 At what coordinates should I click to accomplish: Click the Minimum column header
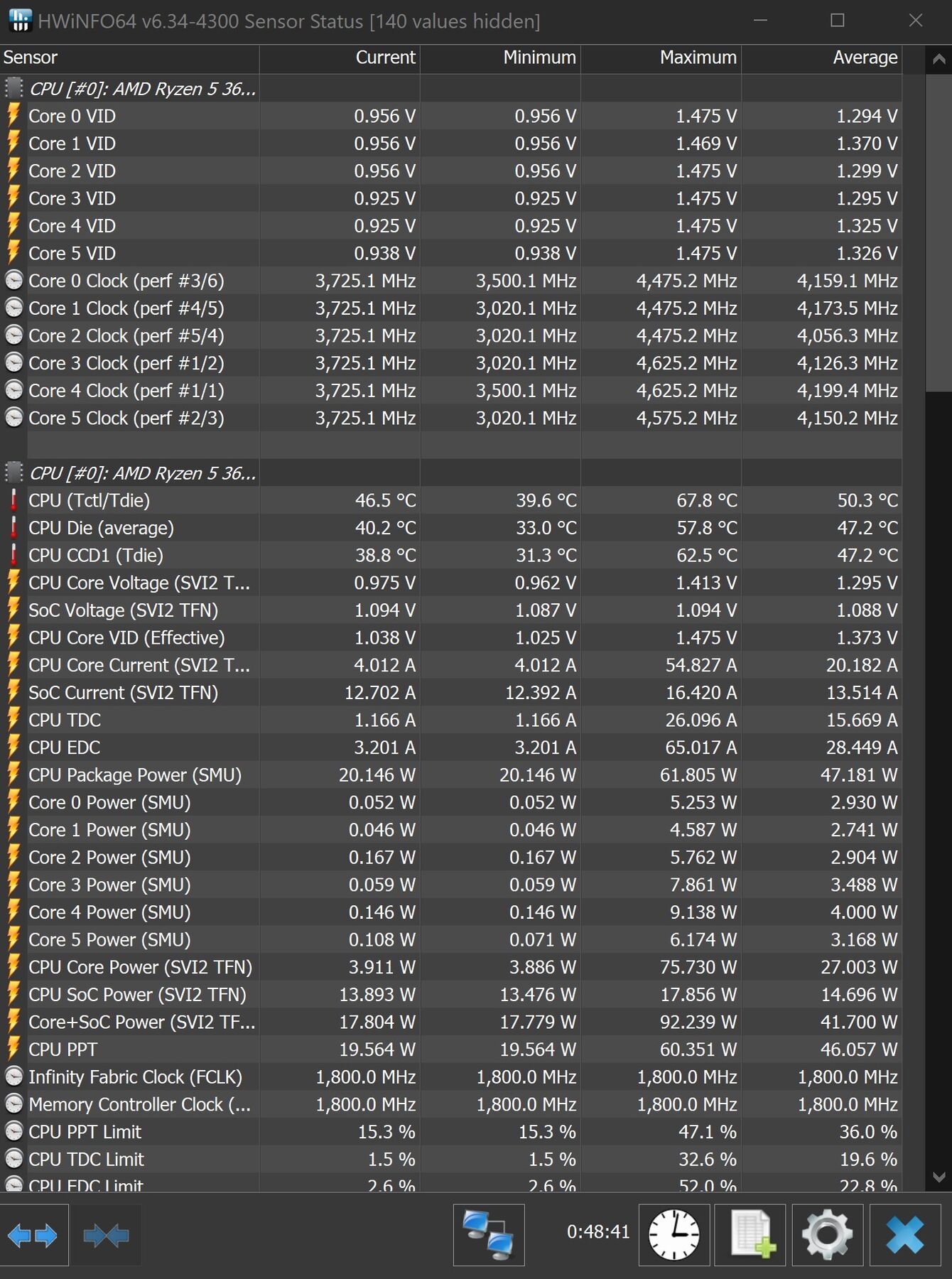click(500, 58)
